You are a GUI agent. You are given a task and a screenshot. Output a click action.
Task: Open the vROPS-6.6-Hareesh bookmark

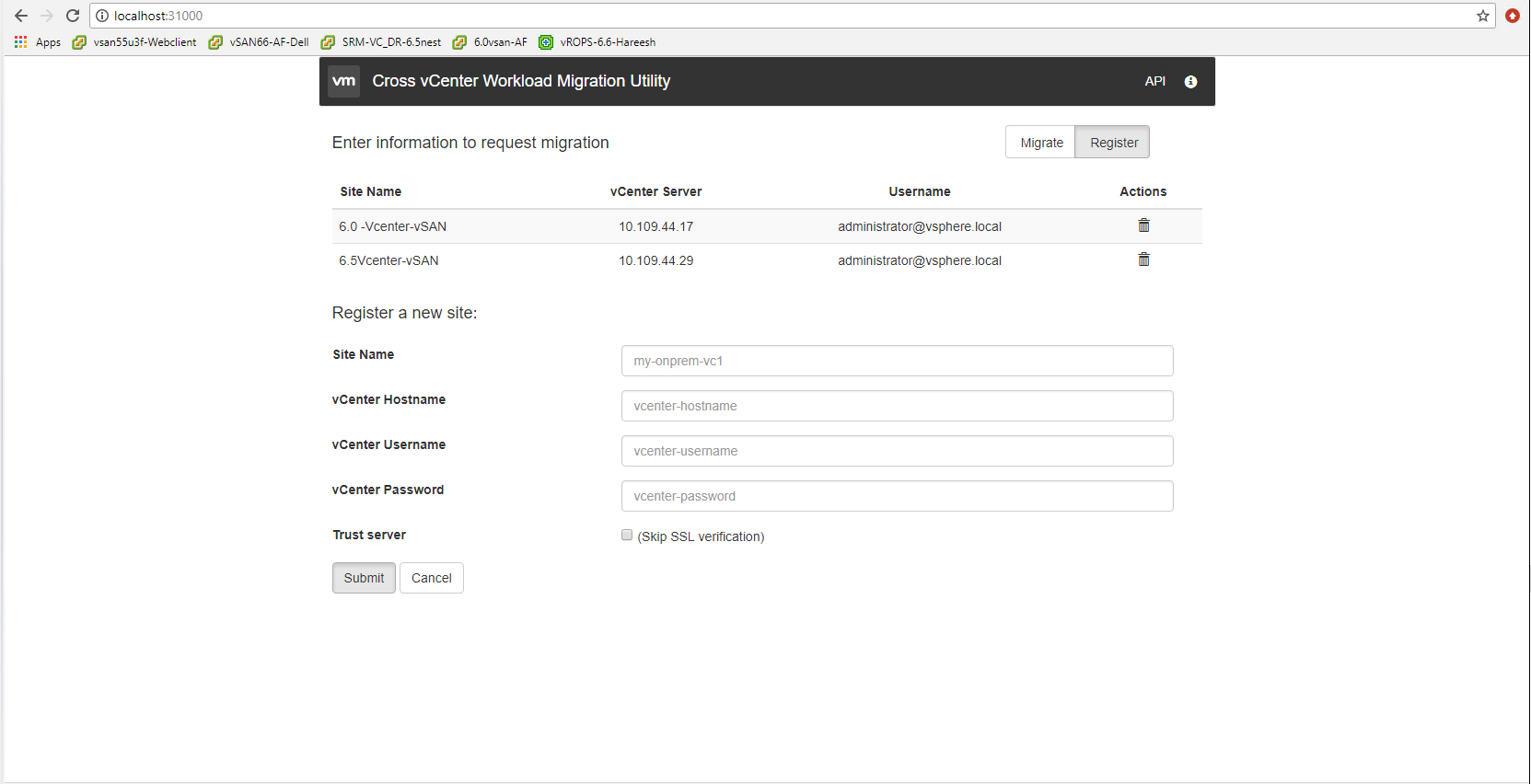click(x=597, y=42)
